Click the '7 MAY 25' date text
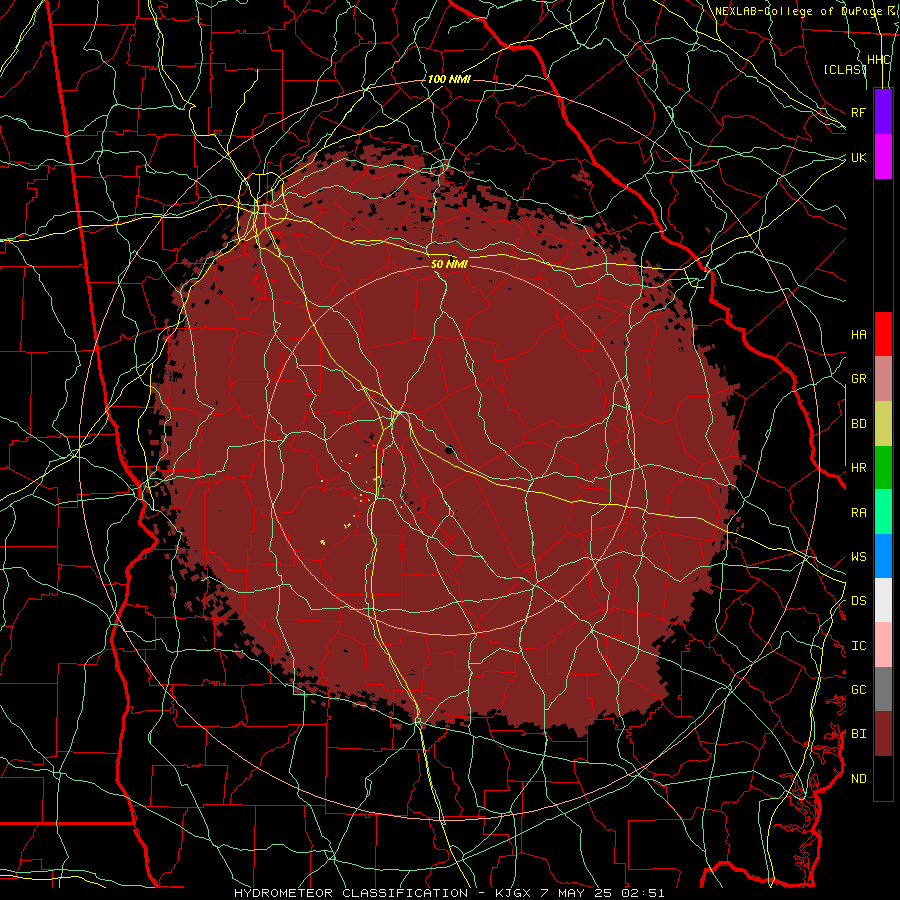Image resolution: width=900 pixels, height=900 pixels. [577, 893]
